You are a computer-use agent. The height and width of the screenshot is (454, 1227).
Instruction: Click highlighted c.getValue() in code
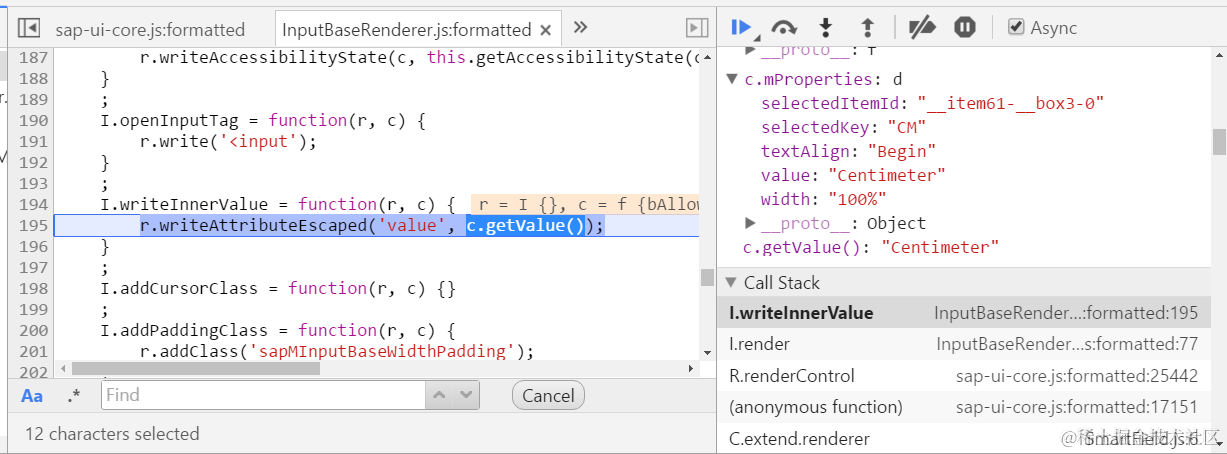pos(525,226)
